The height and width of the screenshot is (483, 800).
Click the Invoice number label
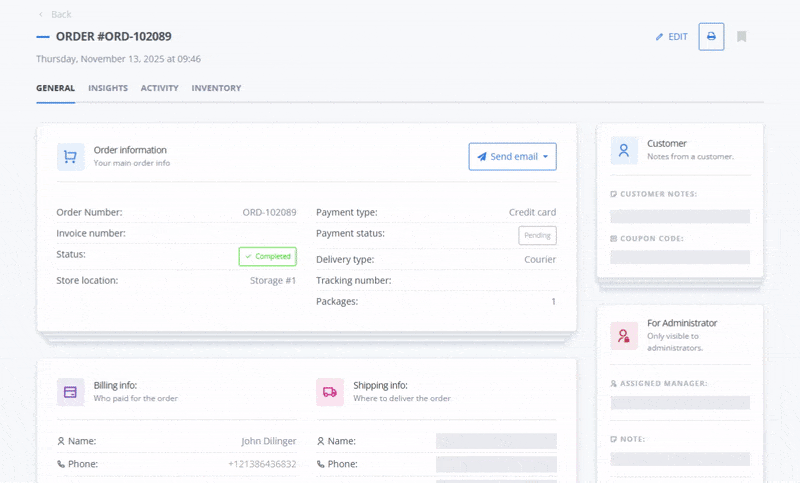pyautogui.click(x=91, y=233)
